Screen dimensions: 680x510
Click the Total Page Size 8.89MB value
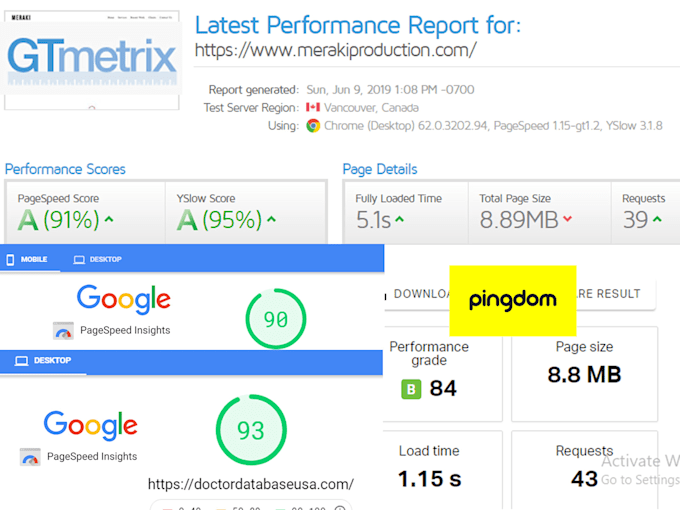click(519, 220)
